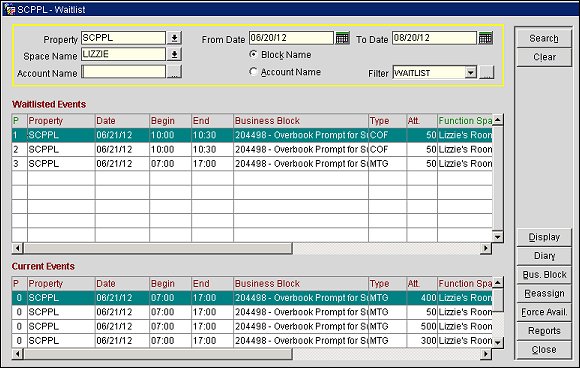
Task: Click Waitlisted Events scroll right arrow
Action: [x=486, y=248]
